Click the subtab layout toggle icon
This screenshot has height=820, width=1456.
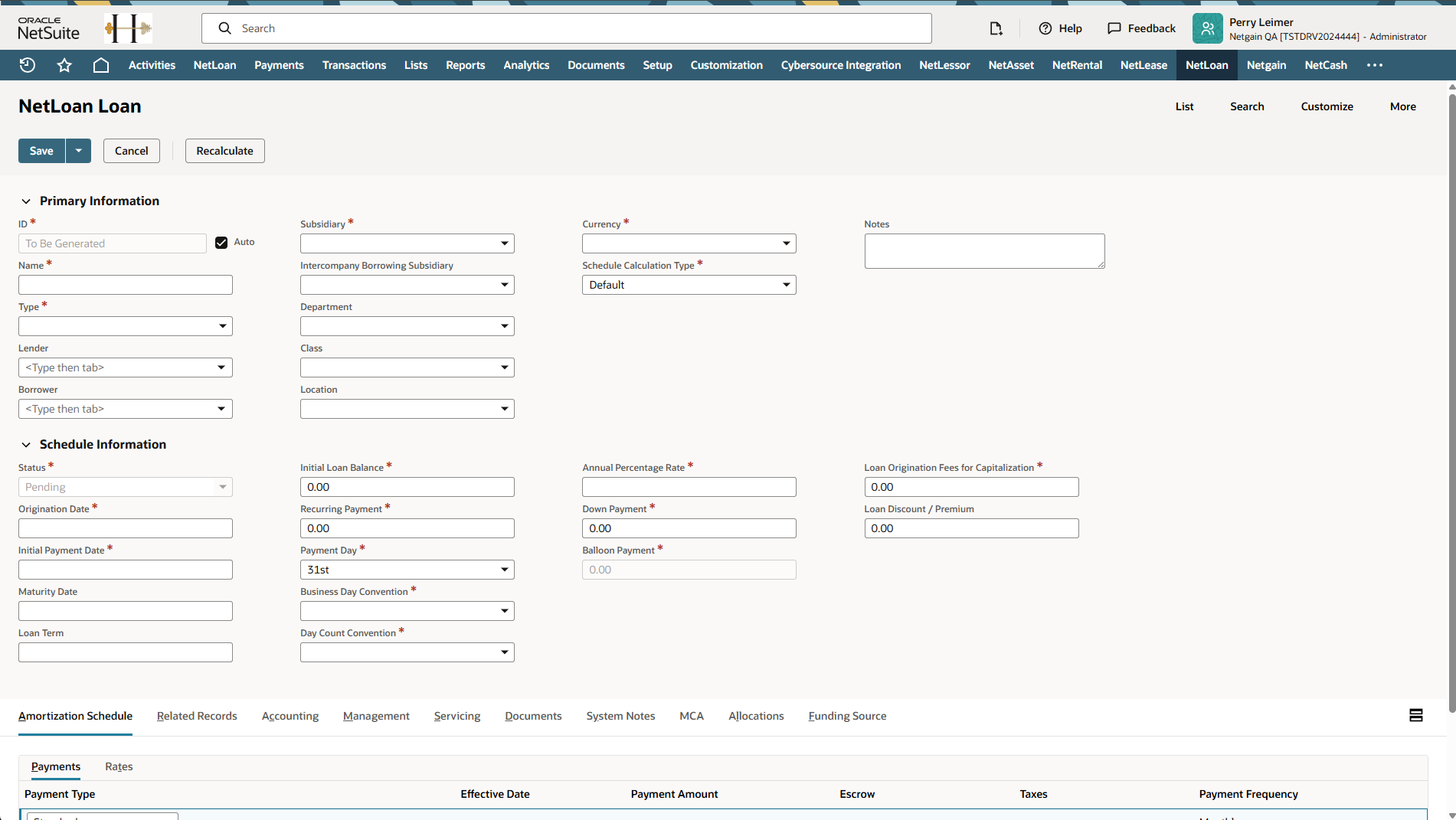(x=1415, y=715)
